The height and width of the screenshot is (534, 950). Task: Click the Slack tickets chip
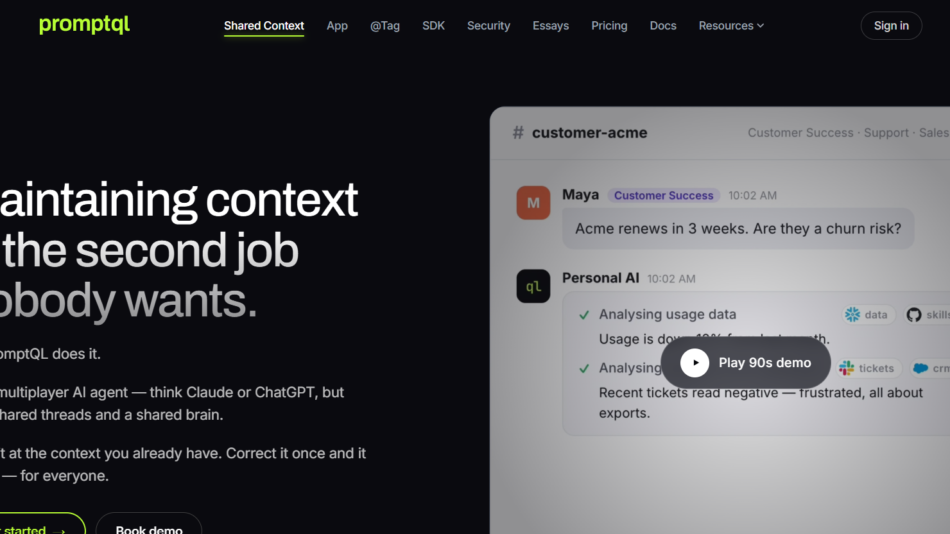pos(868,368)
